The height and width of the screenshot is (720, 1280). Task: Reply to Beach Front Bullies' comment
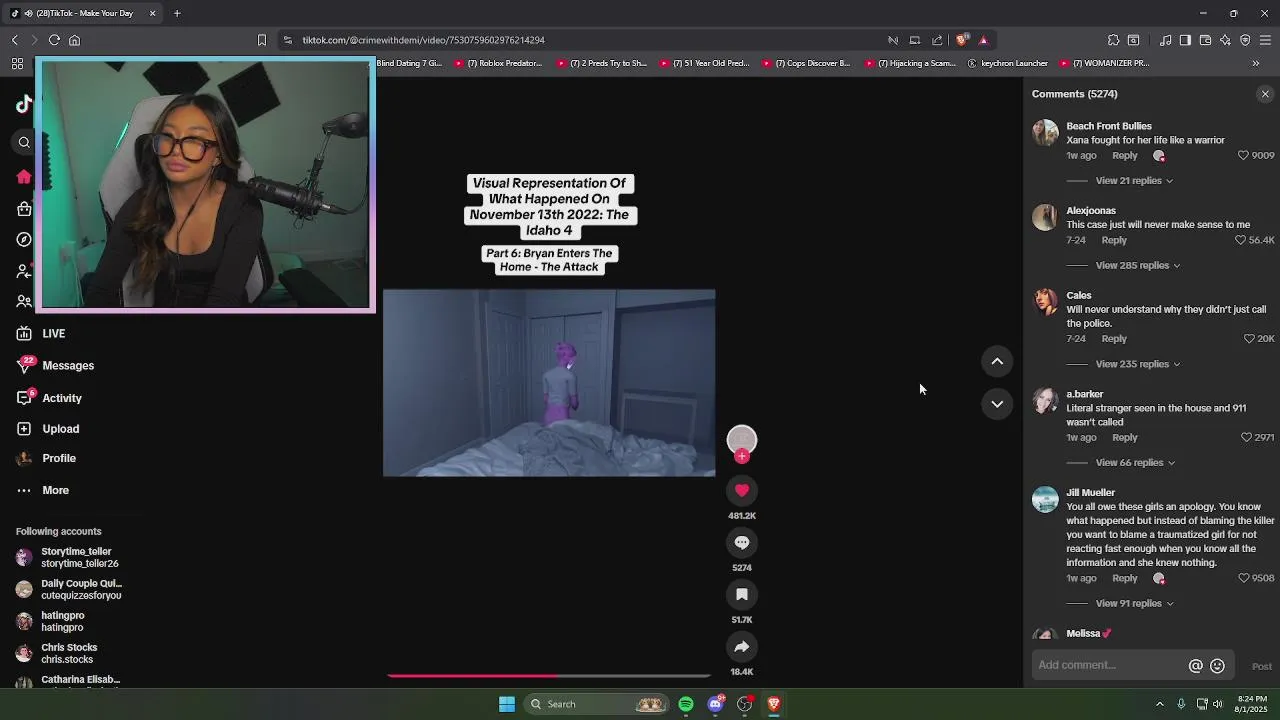tap(1125, 155)
